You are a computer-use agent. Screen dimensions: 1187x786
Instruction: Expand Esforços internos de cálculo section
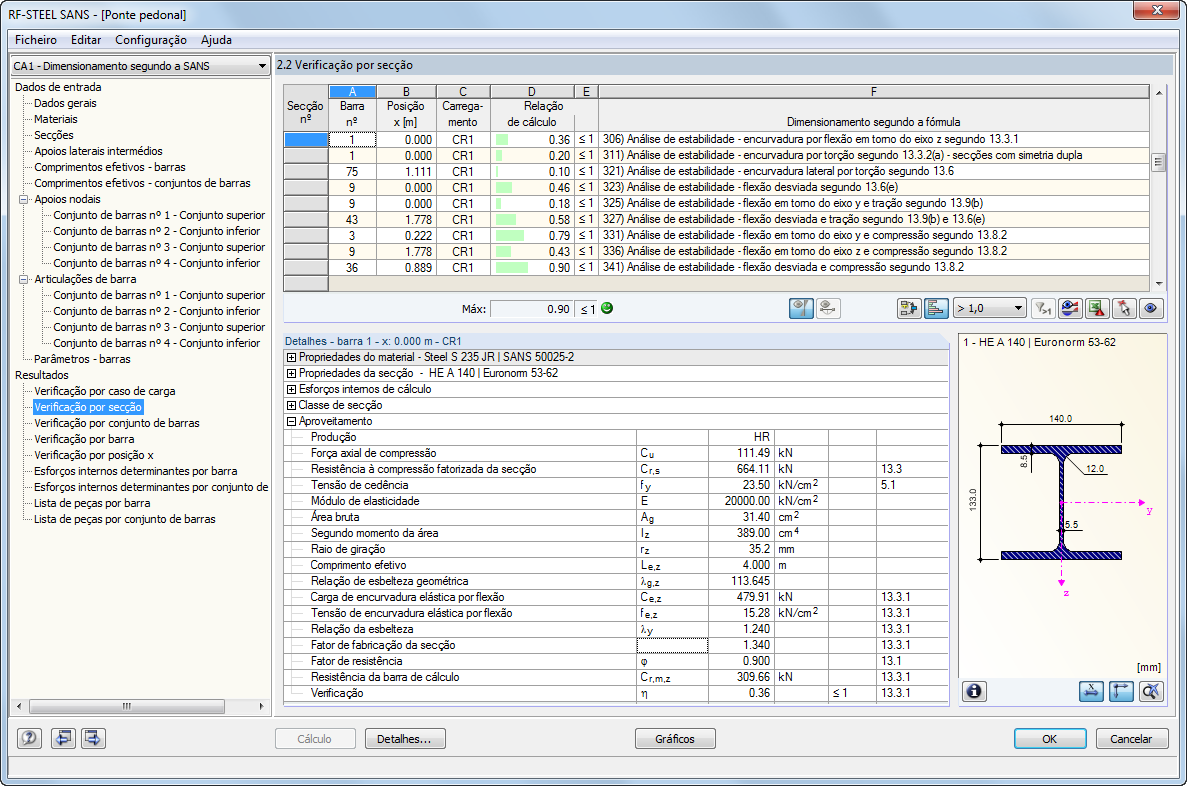[x=291, y=389]
